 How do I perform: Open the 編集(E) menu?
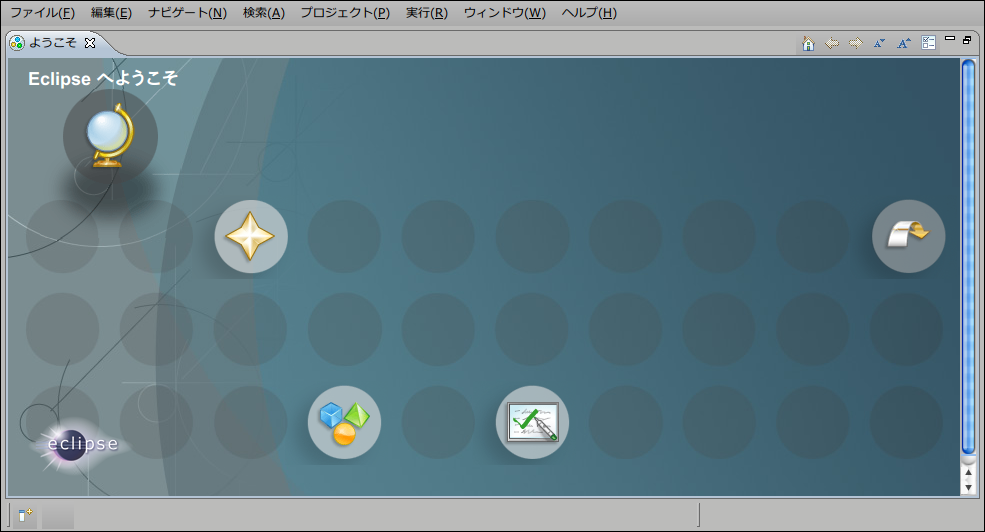pos(111,13)
